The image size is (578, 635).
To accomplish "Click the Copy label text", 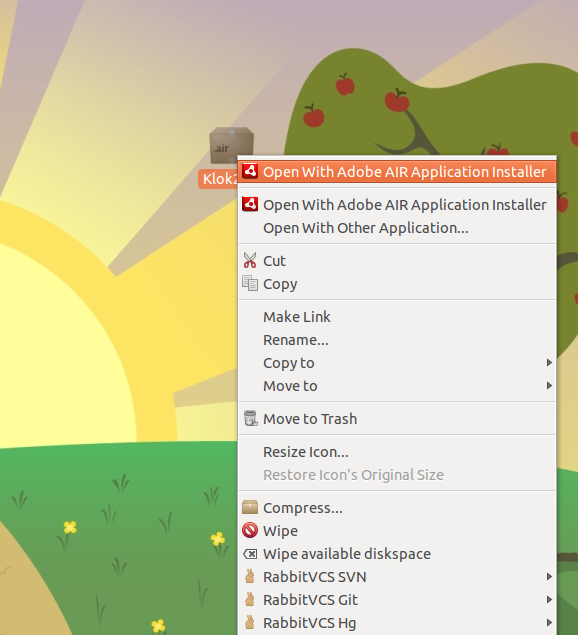I will [280, 284].
